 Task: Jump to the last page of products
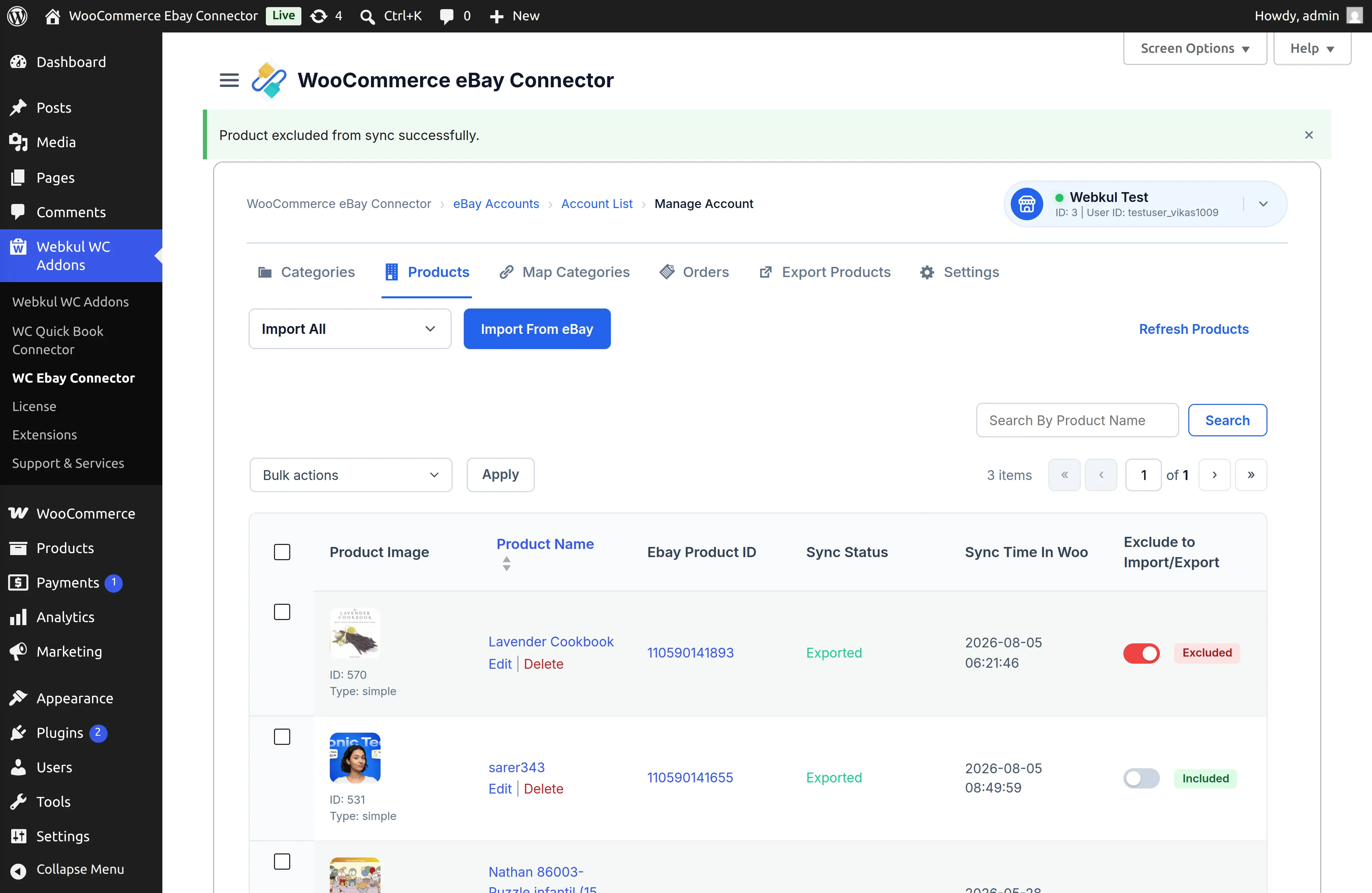(1251, 475)
